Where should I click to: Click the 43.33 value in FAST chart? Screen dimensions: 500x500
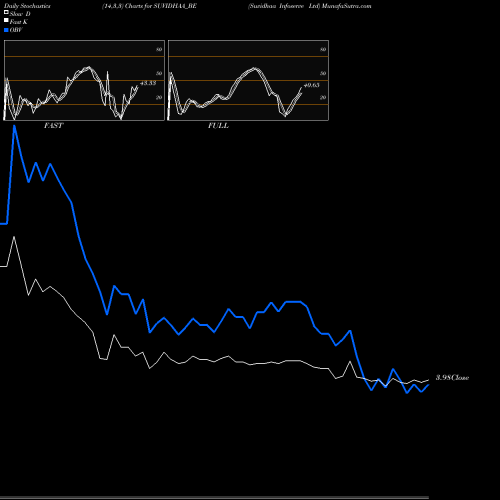point(148,83)
